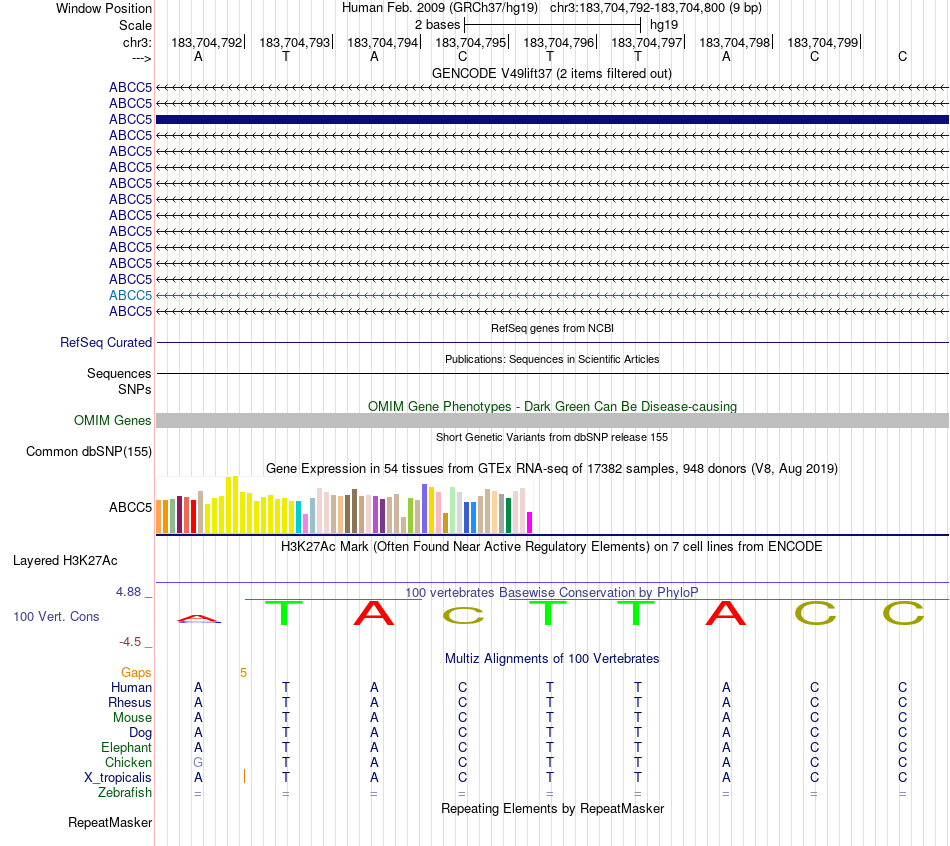The image size is (950, 846).
Task: Click the Mouse alignment row label
Action: 132,718
